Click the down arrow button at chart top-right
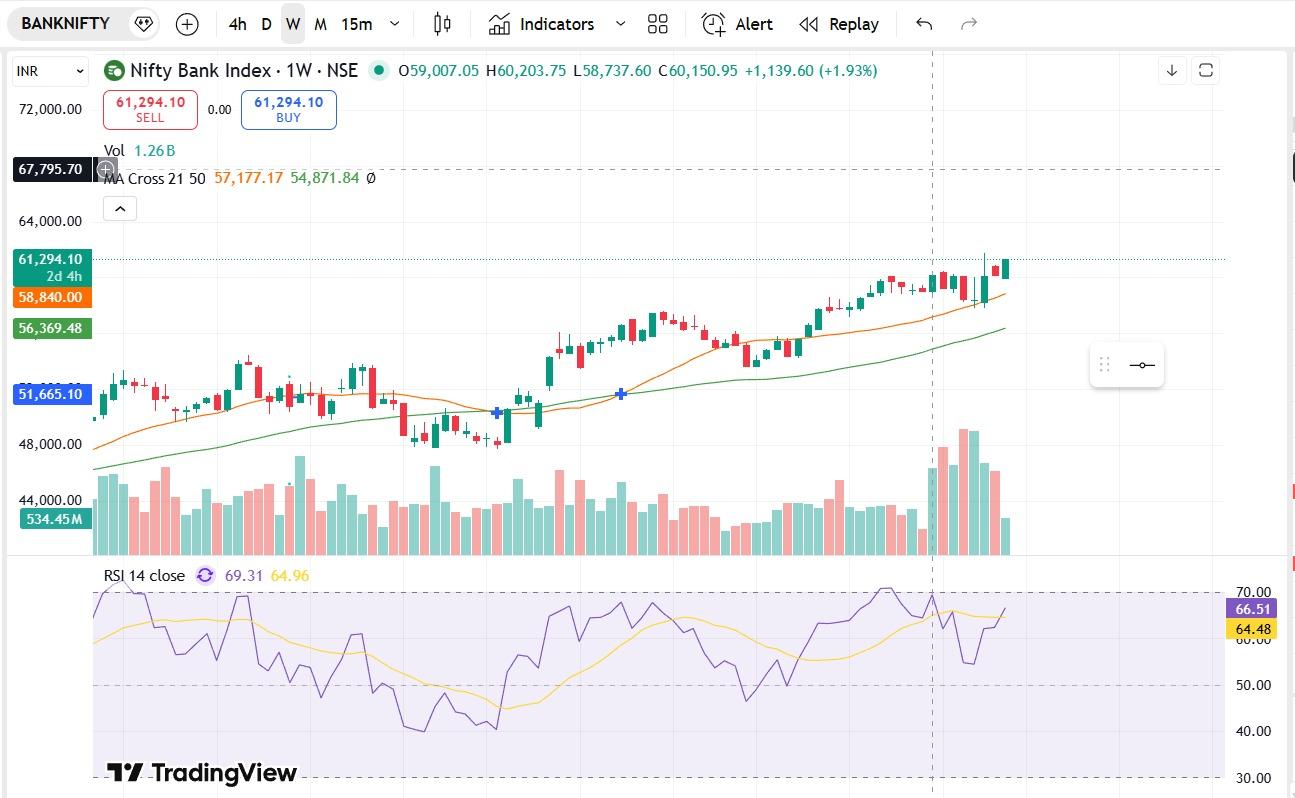 (1172, 70)
